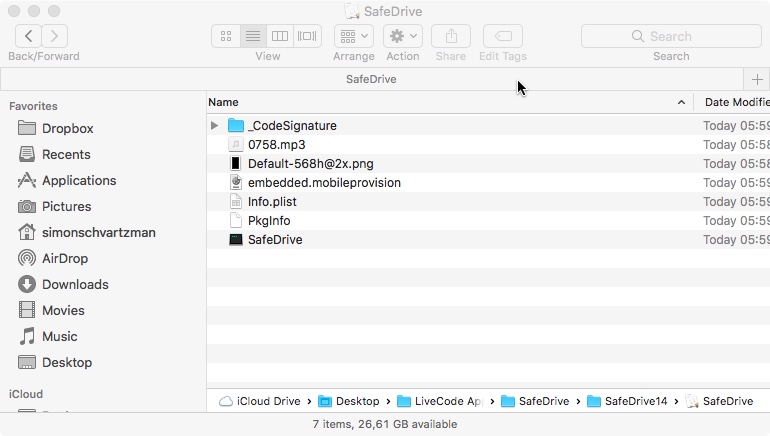The width and height of the screenshot is (770, 436).
Task: Select the SafeDrive tab
Action: click(371, 79)
